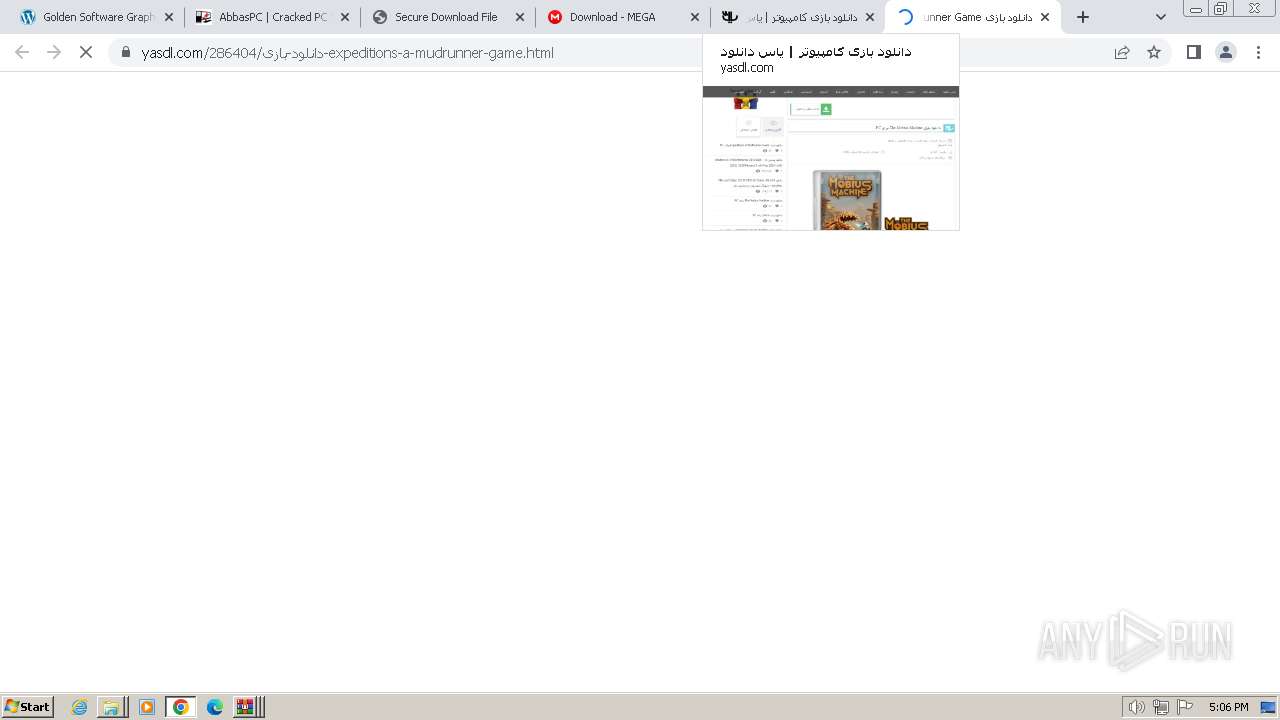Viewport: 1280px width, 720px height.
Task: Switch to AbbasPC Cracked PC tab
Action: click(x=272, y=17)
